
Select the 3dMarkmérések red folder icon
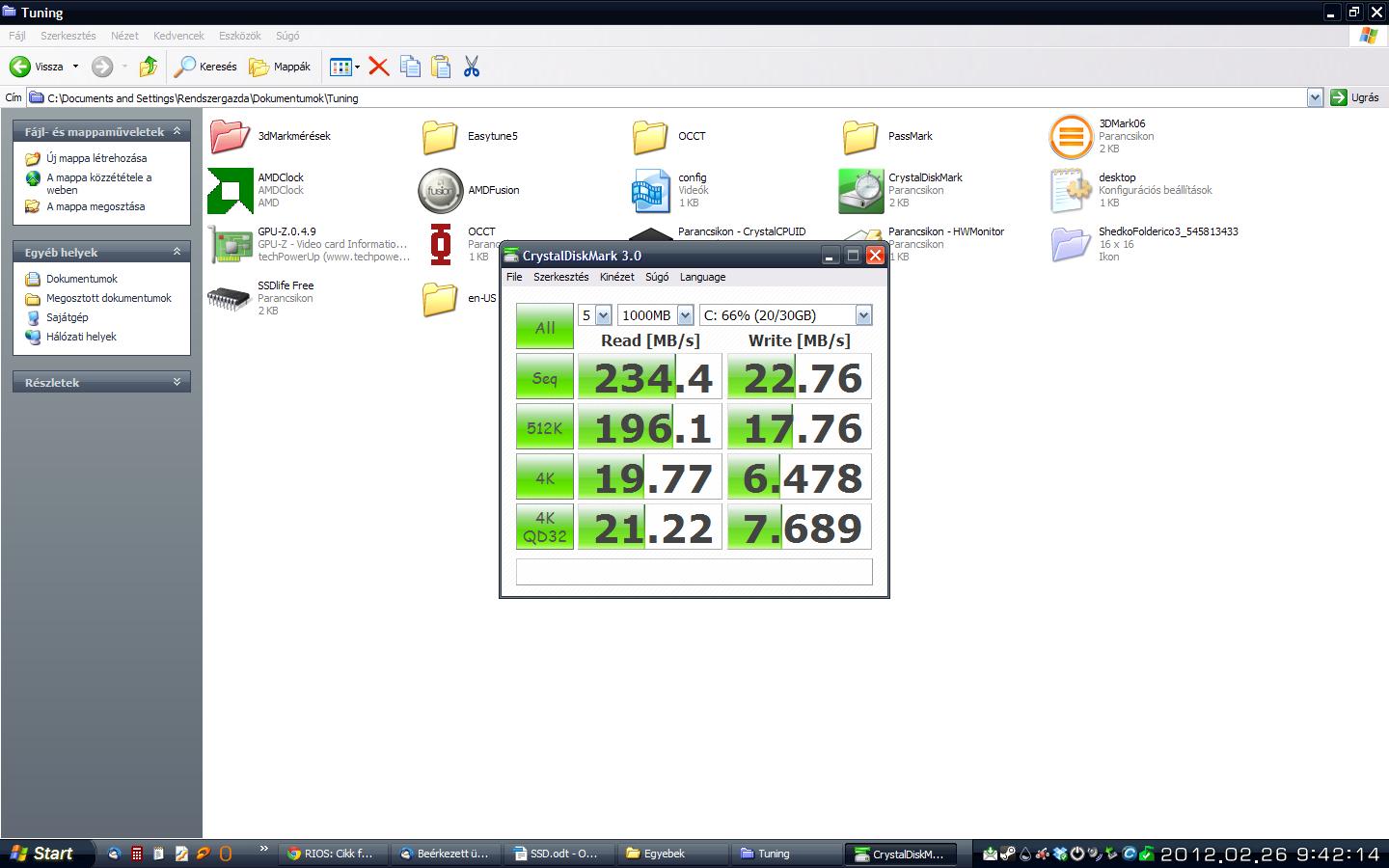point(230,136)
